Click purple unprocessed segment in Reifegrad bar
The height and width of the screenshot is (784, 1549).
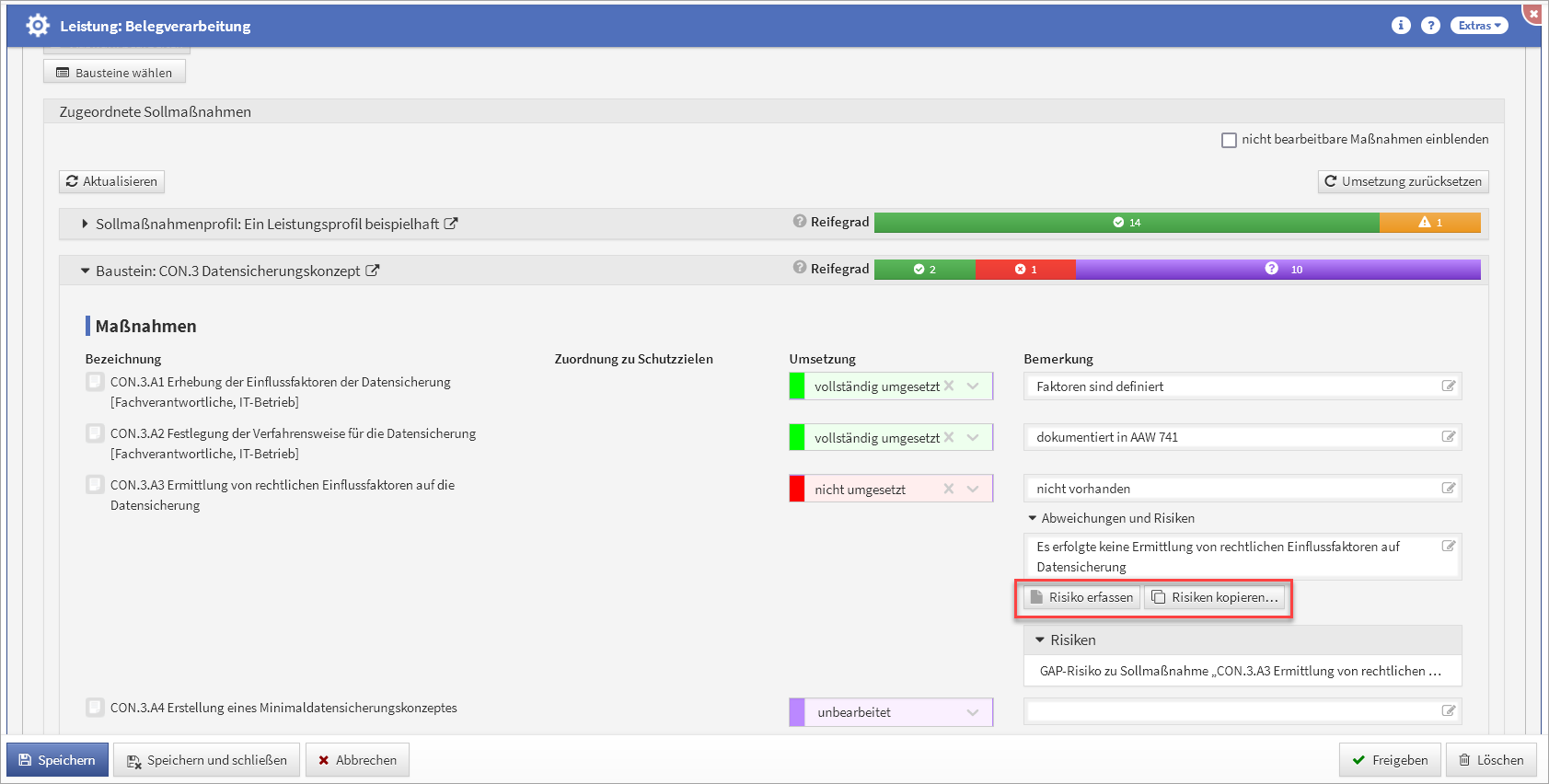1277,270
